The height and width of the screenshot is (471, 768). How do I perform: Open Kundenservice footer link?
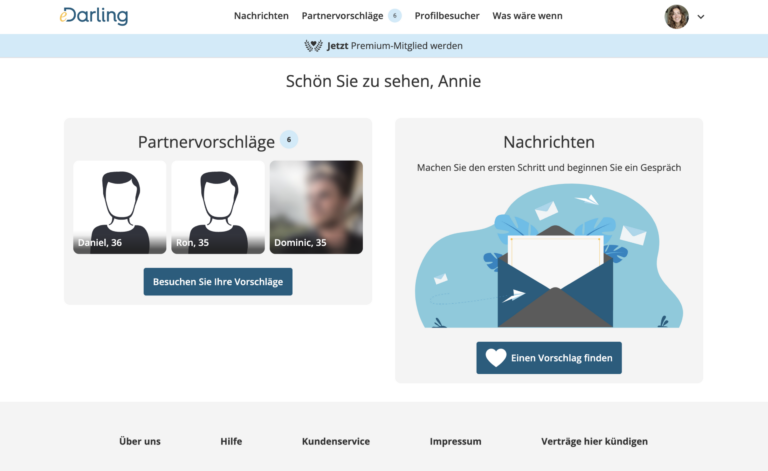(336, 441)
